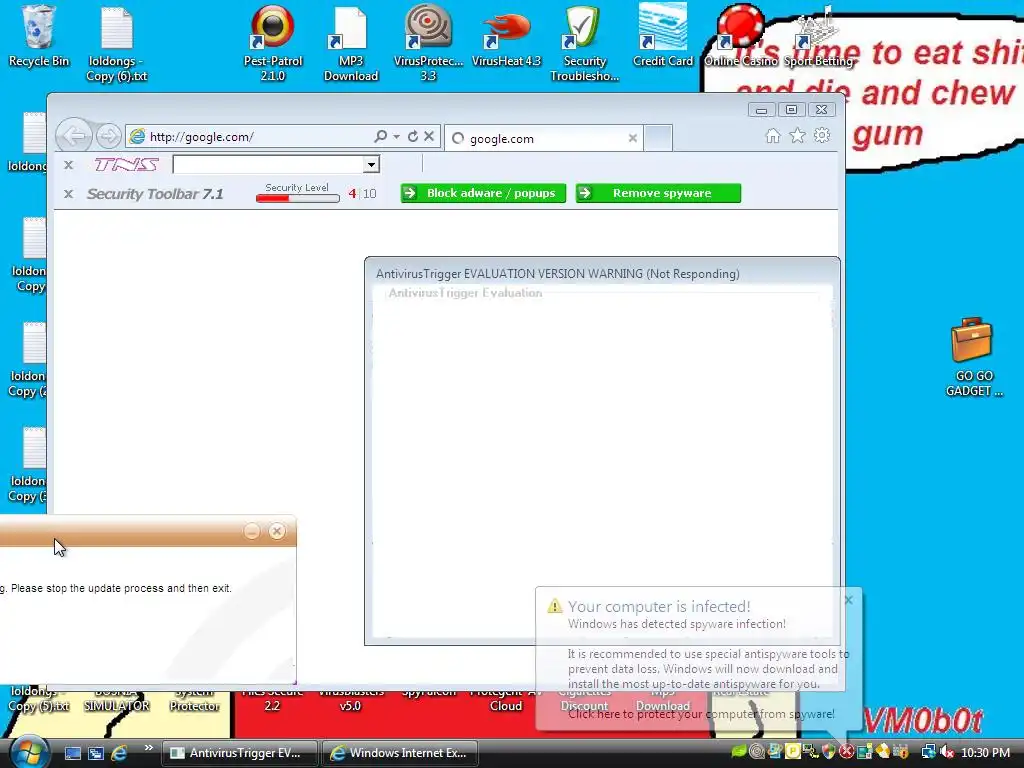Image resolution: width=1024 pixels, height=768 pixels.
Task: Minimize the orange update popup window
Action: (252, 531)
